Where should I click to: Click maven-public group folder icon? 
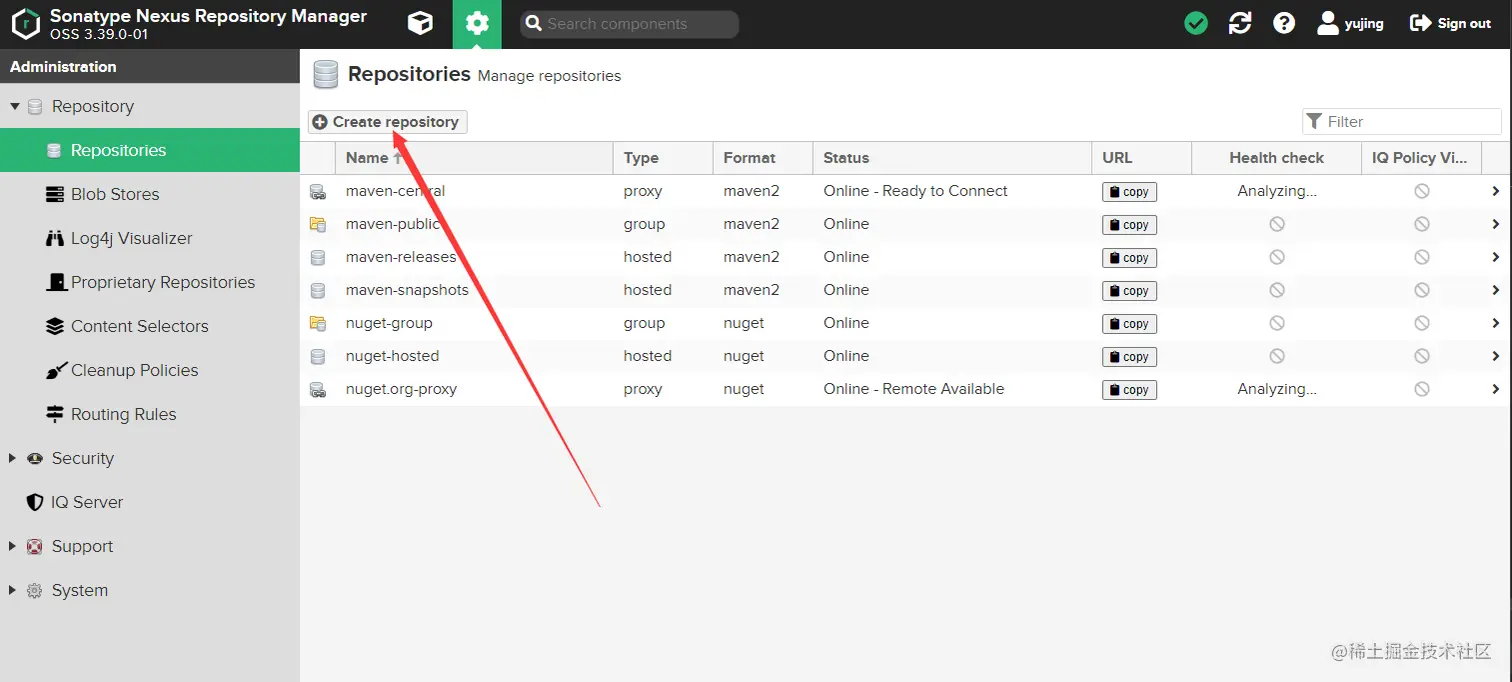click(x=318, y=224)
